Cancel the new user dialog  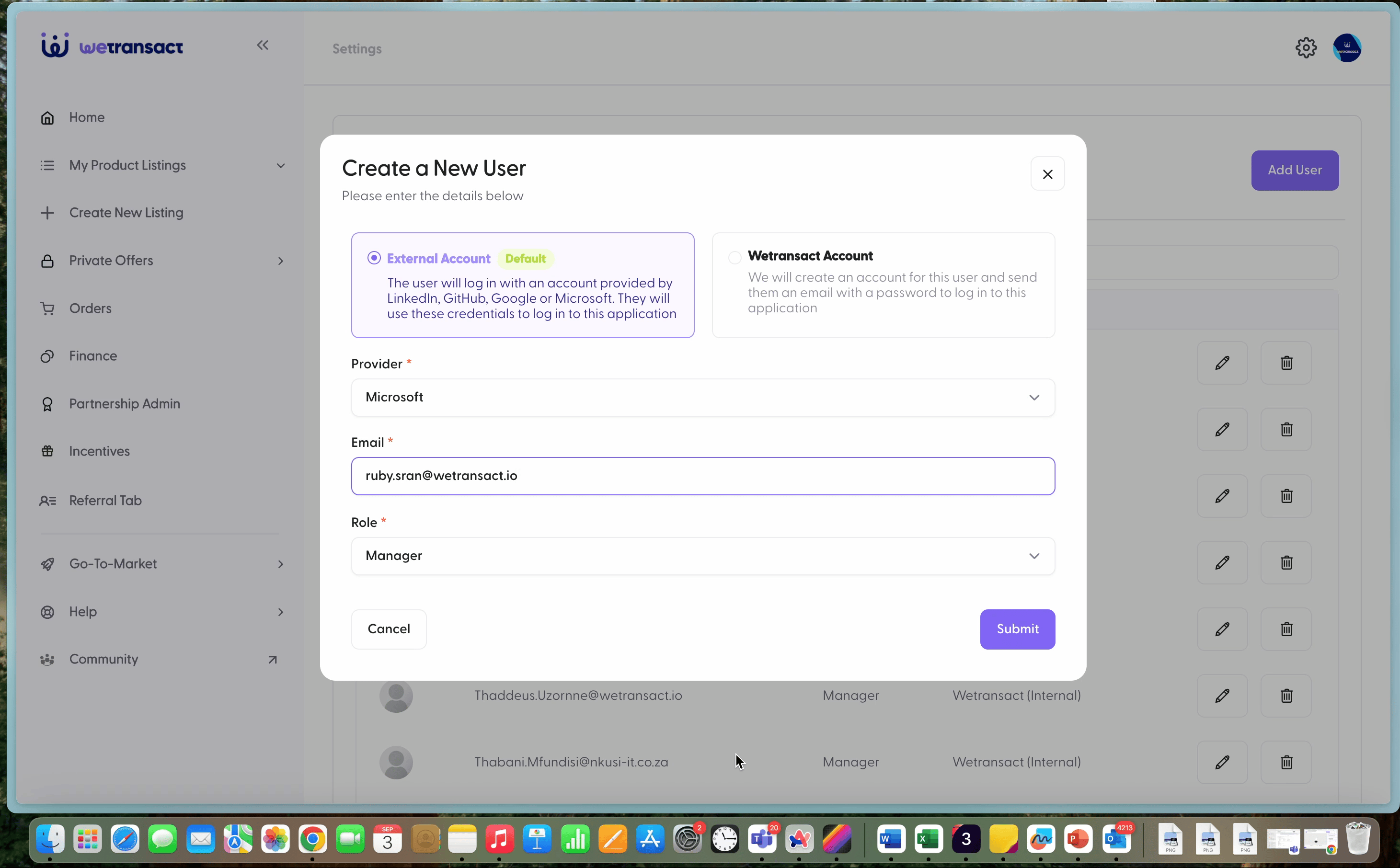[x=389, y=629]
